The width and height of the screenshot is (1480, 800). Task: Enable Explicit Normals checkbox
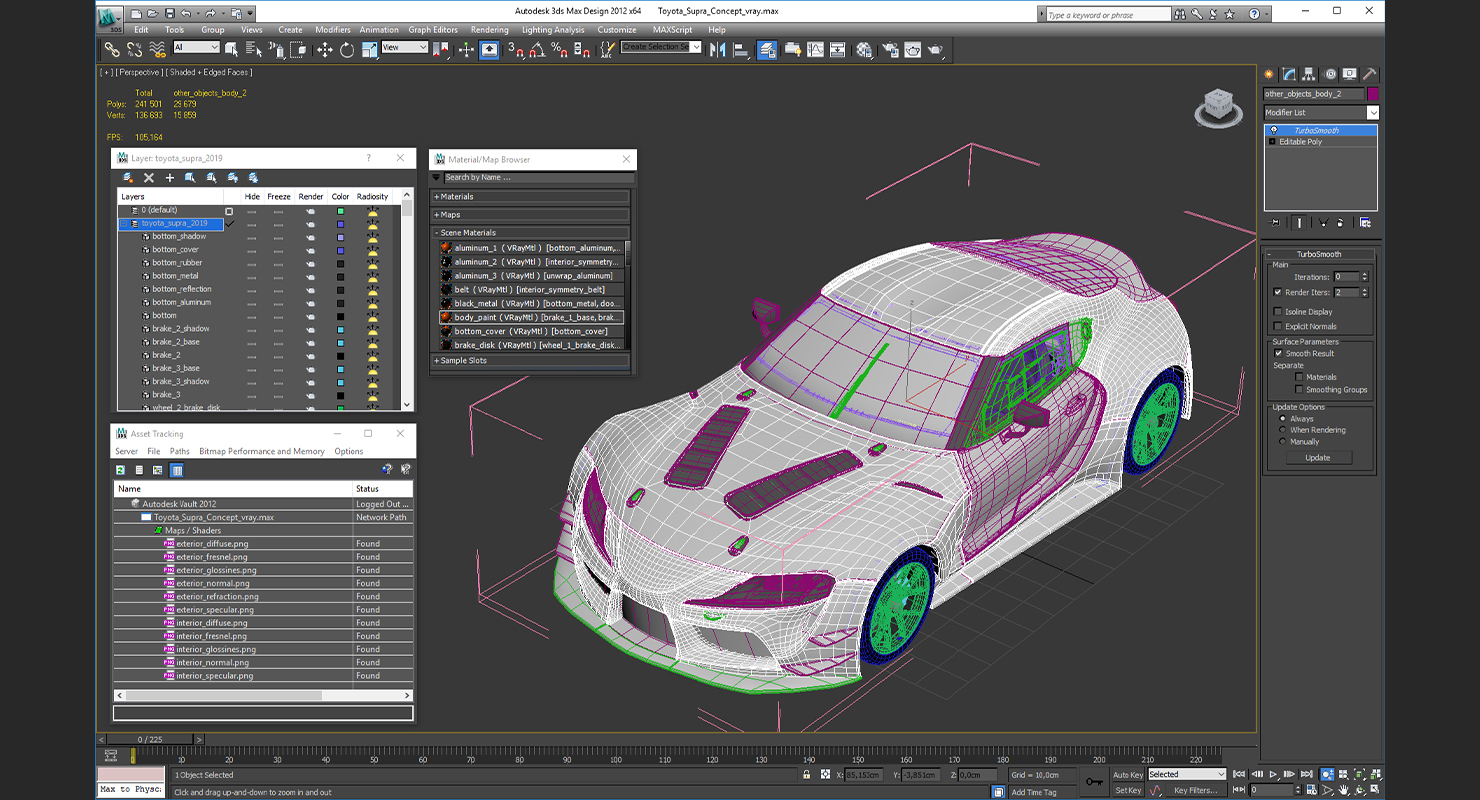point(1278,326)
